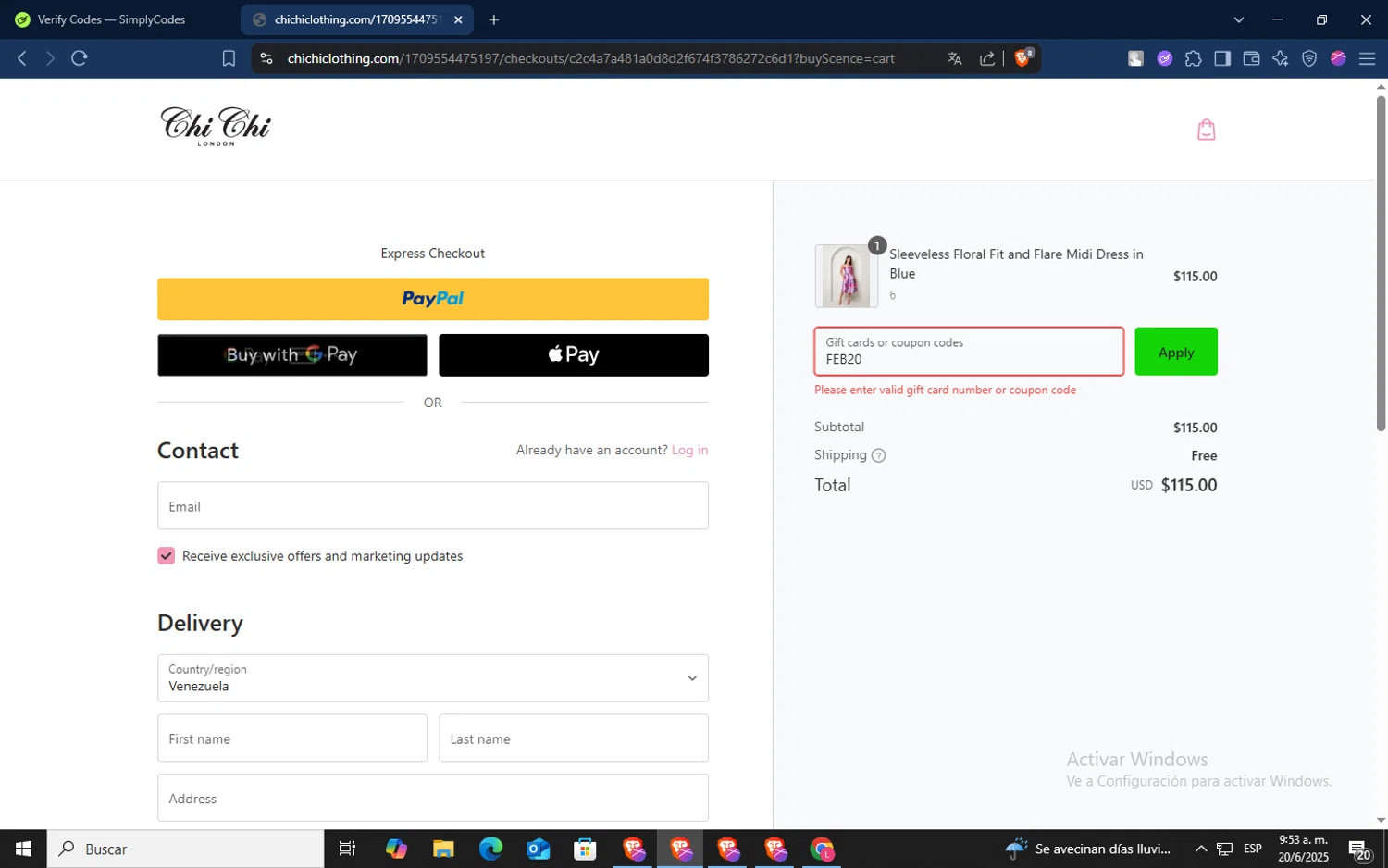The image size is (1388, 868).
Task: Bookmark this page icon
Action: [229, 58]
